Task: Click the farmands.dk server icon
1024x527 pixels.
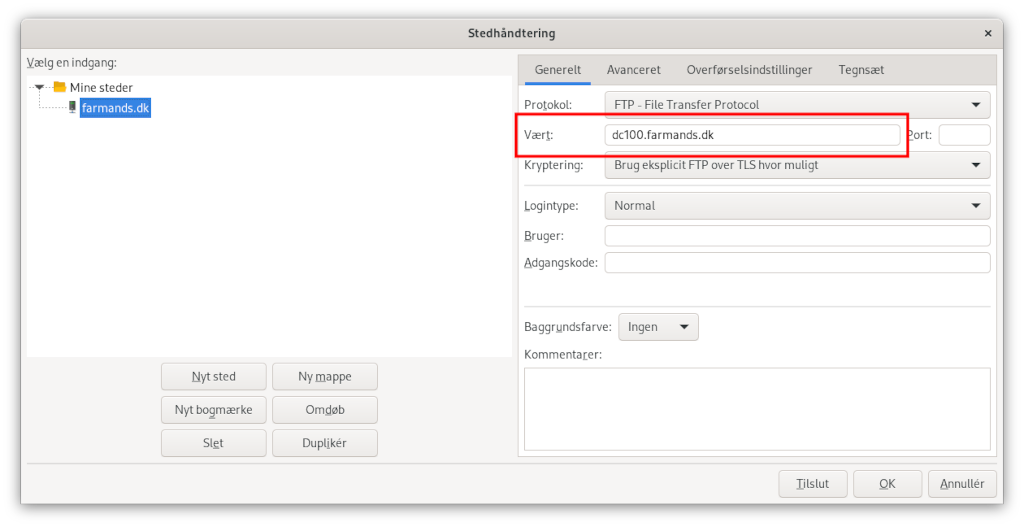Action: click(x=72, y=107)
